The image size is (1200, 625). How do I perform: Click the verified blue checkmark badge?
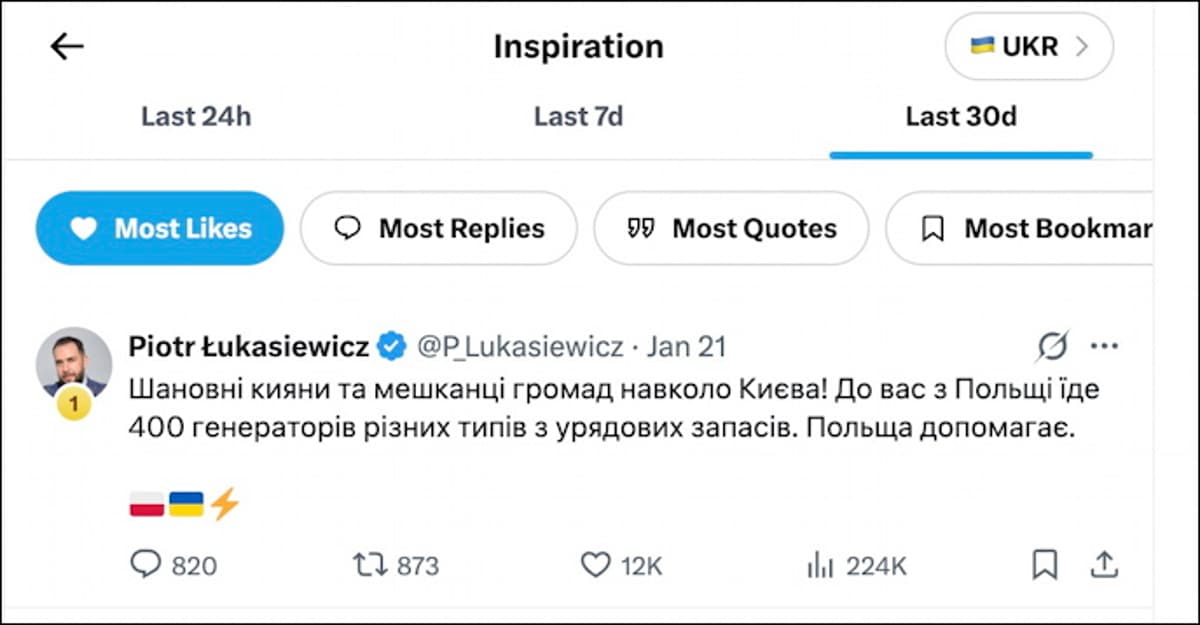[x=392, y=345]
